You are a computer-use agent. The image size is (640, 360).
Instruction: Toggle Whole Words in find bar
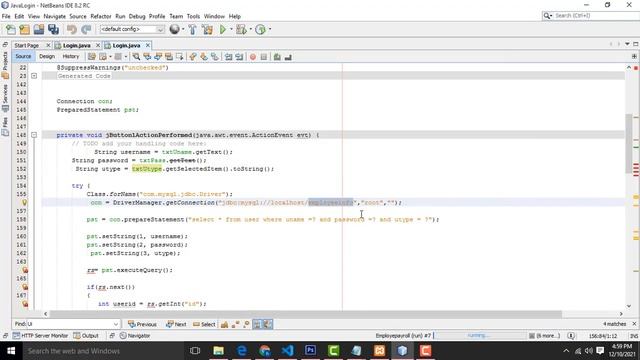[x=236, y=324]
